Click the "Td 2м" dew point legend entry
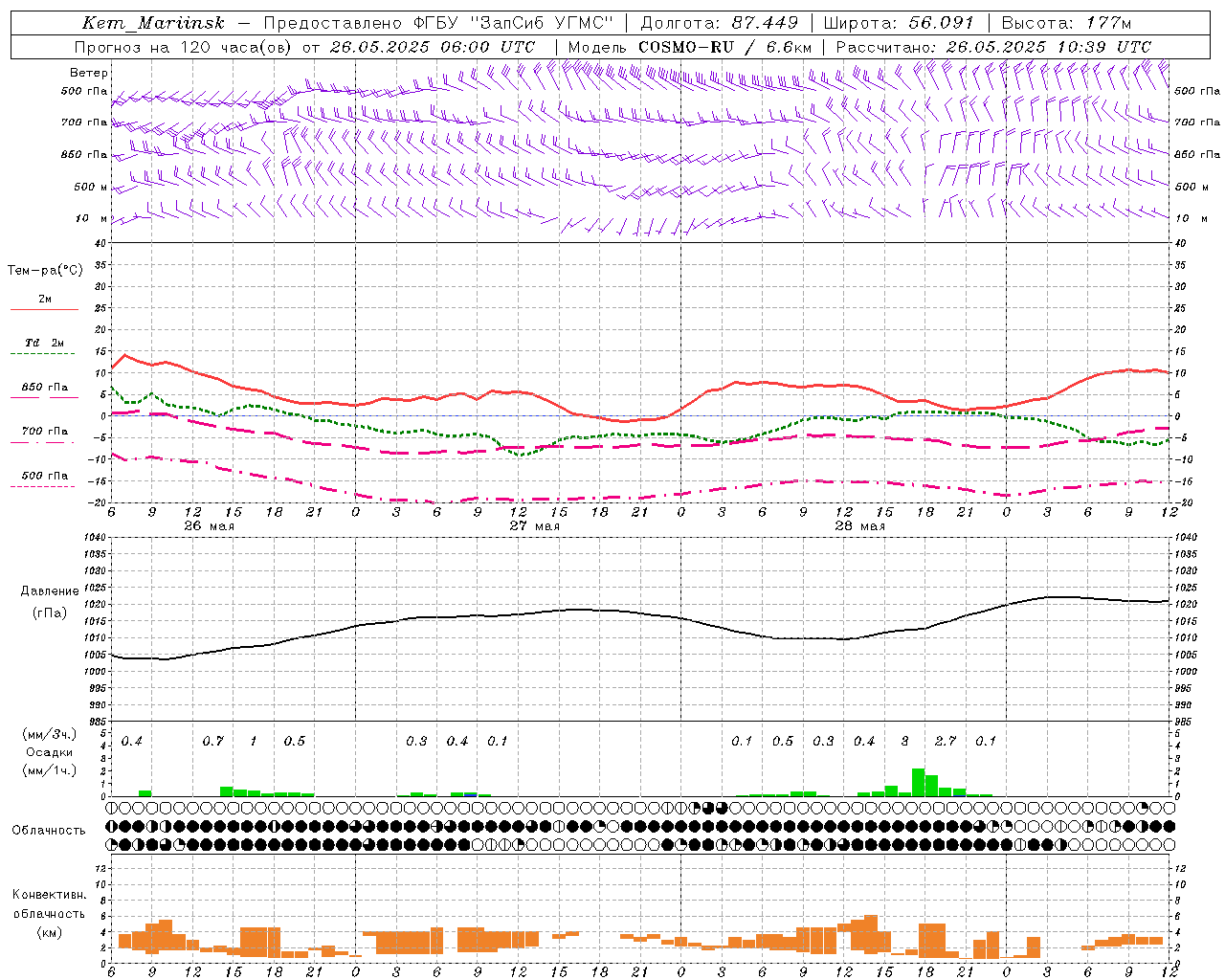1225x980 pixels. coord(45,343)
